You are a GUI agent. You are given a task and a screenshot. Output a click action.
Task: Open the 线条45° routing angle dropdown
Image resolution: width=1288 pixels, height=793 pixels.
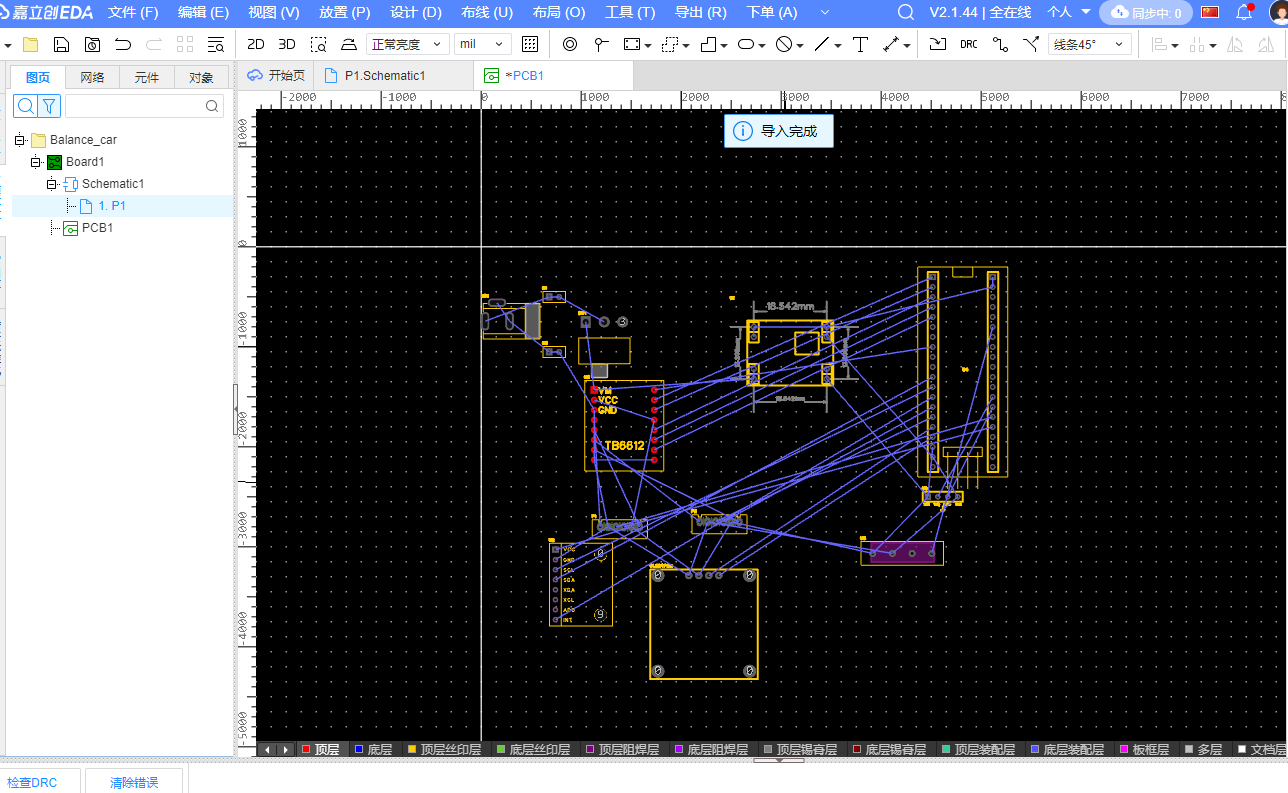(1091, 44)
